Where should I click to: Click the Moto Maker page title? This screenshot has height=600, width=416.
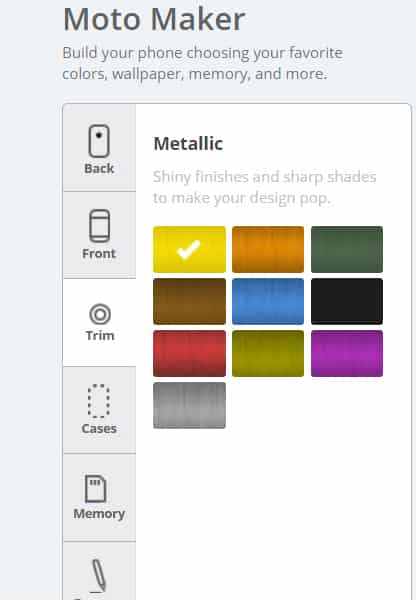pyautogui.click(x=154, y=19)
